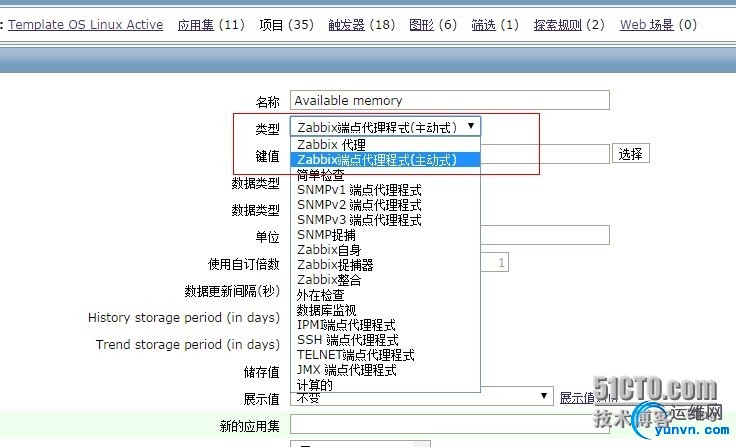Choose JMX 端点代理程式 option
Viewport: 736px width, 447px height.
click(385, 370)
